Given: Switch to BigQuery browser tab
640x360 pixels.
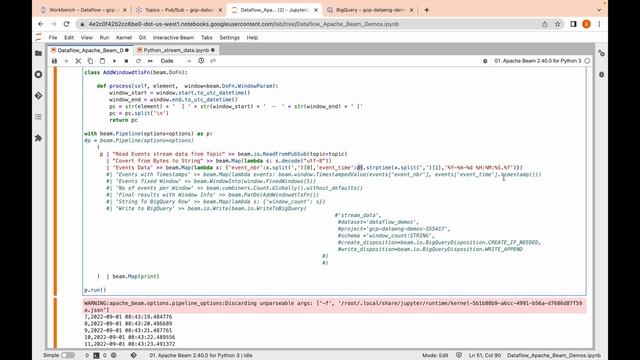Looking at the screenshot, I should coord(370,10).
